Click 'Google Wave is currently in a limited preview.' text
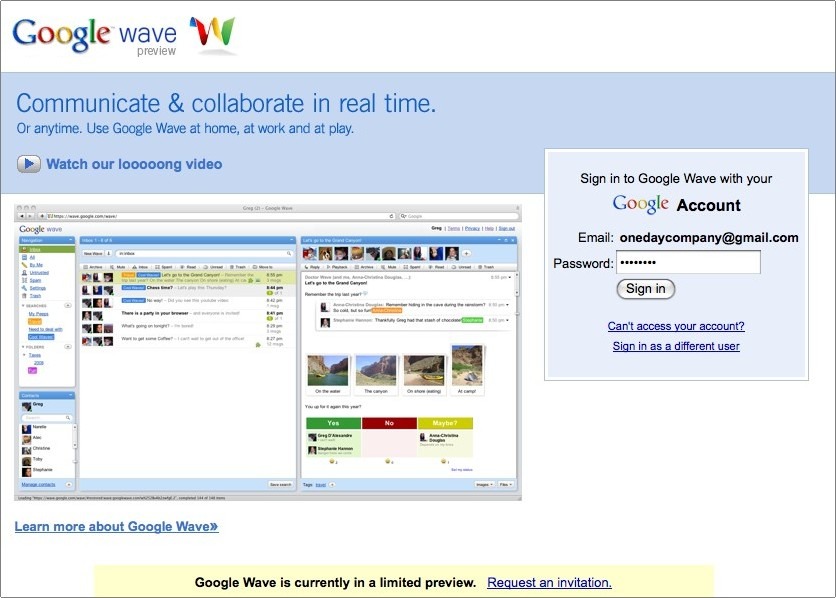 (x=335, y=583)
